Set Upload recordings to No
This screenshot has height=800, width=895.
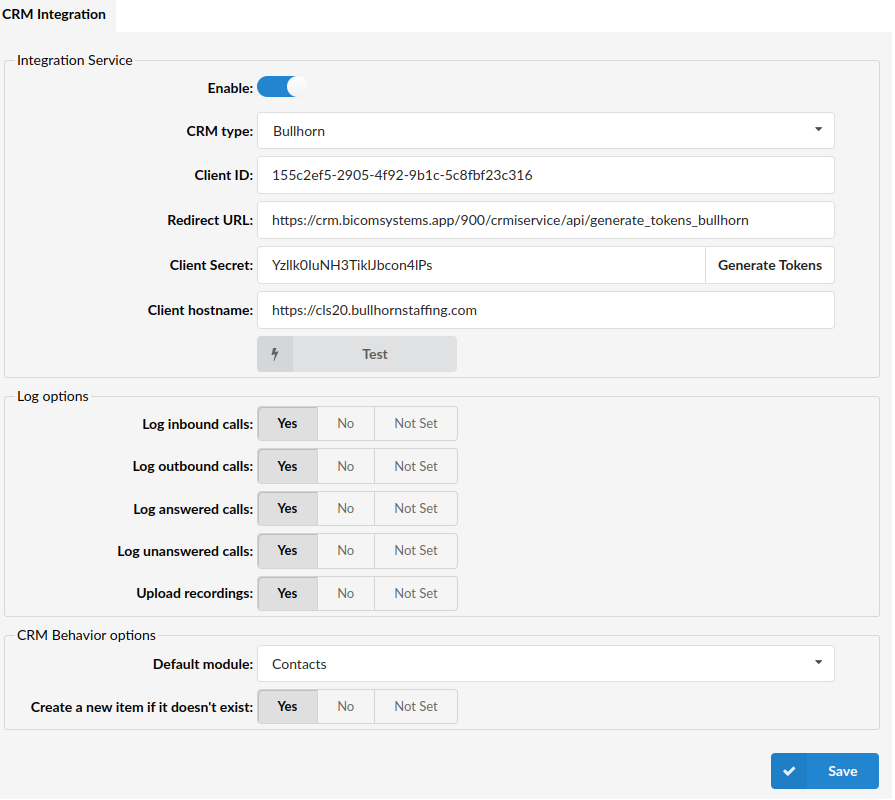(346, 593)
